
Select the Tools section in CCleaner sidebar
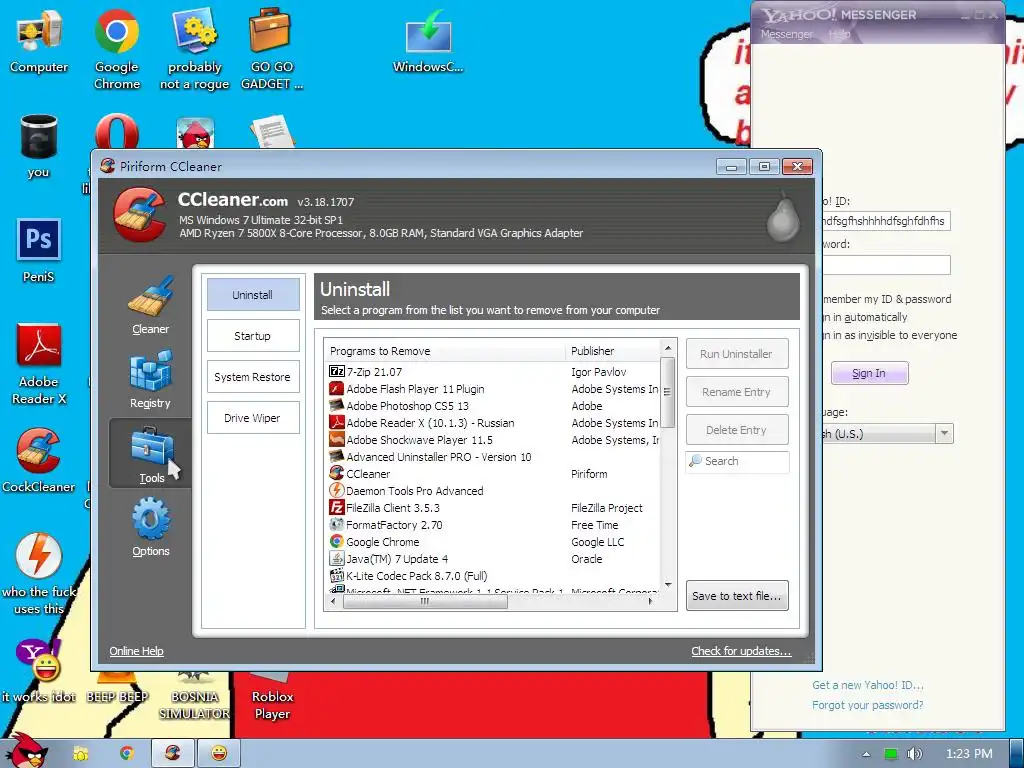[x=151, y=455]
